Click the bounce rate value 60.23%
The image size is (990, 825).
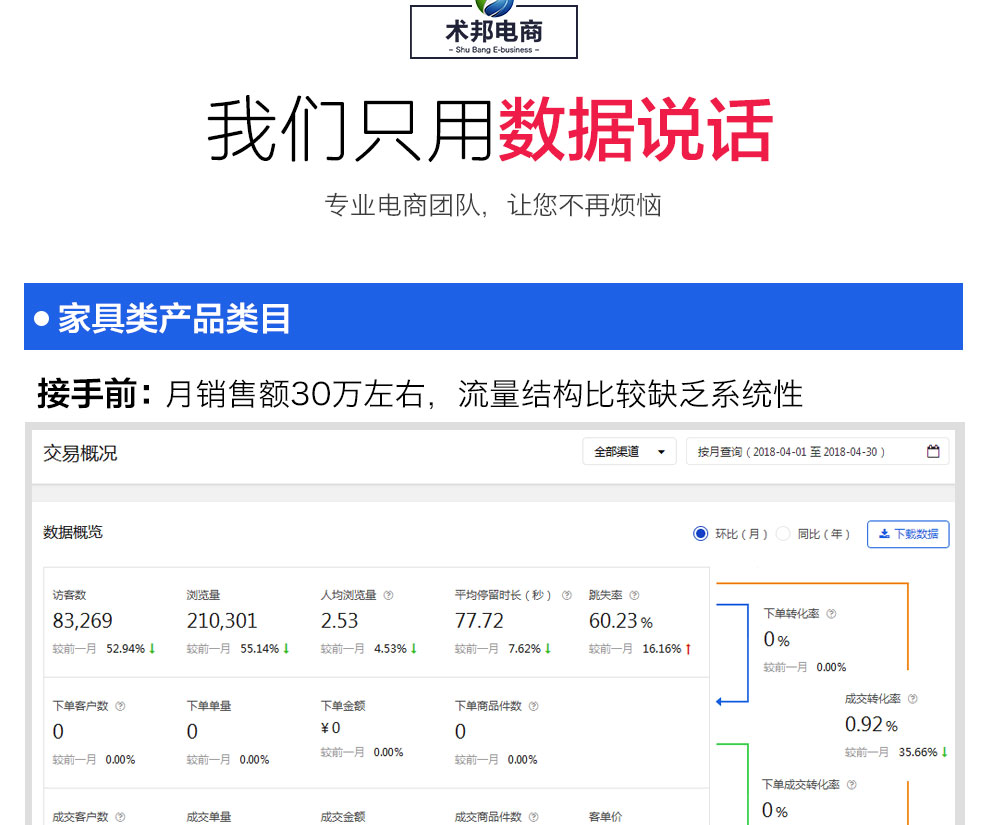[x=621, y=621]
